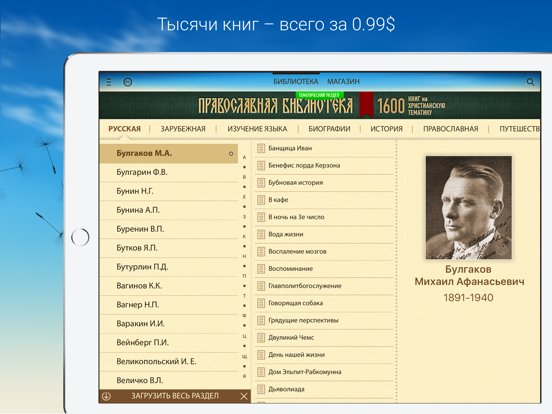Viewport: 552px width, 414px height.
Task: Click red bookmark ribbon in banner
Action: click(366, 104)
